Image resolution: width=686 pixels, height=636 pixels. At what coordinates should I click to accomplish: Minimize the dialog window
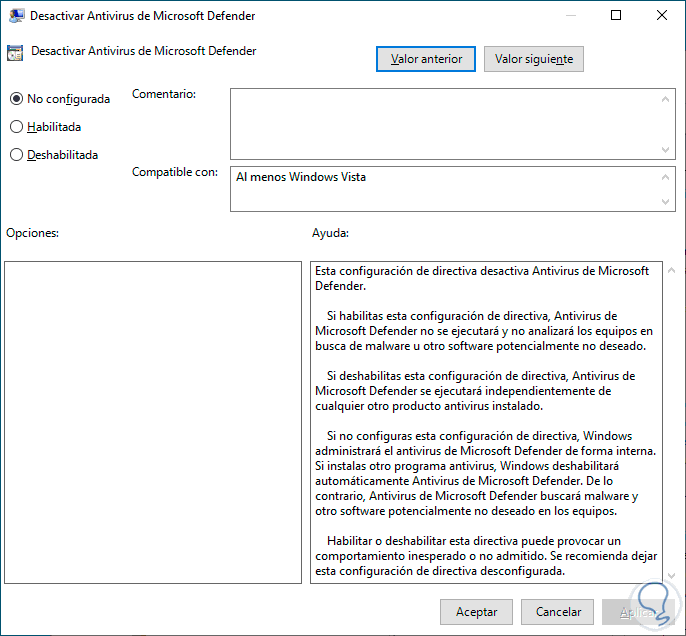(x=570, y=15)
